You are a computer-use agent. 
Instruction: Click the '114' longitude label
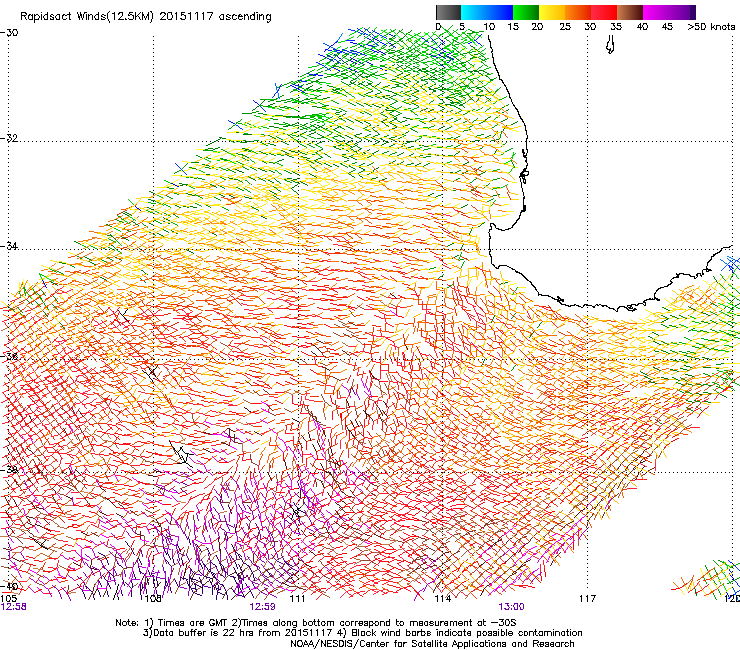[442, 599]
